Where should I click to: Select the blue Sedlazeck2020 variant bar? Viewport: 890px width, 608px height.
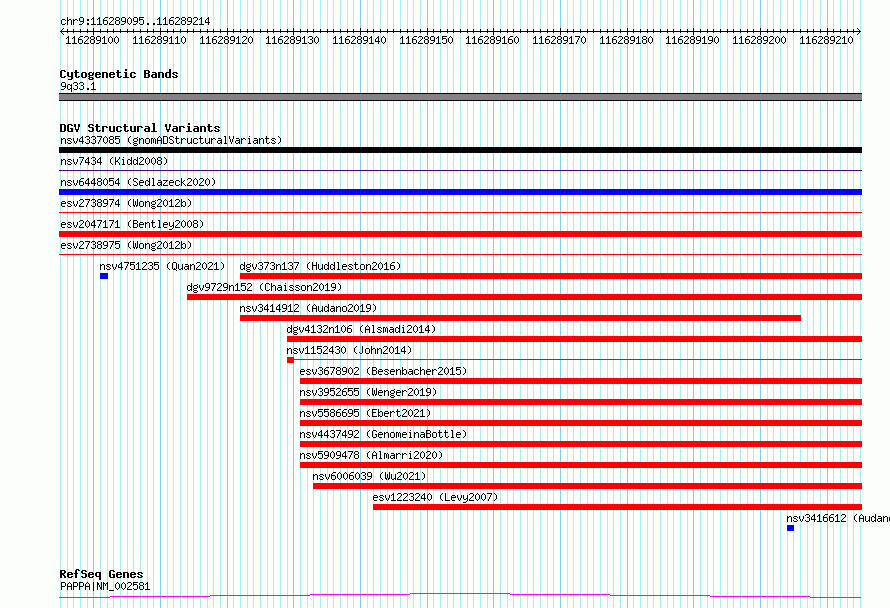460,192
